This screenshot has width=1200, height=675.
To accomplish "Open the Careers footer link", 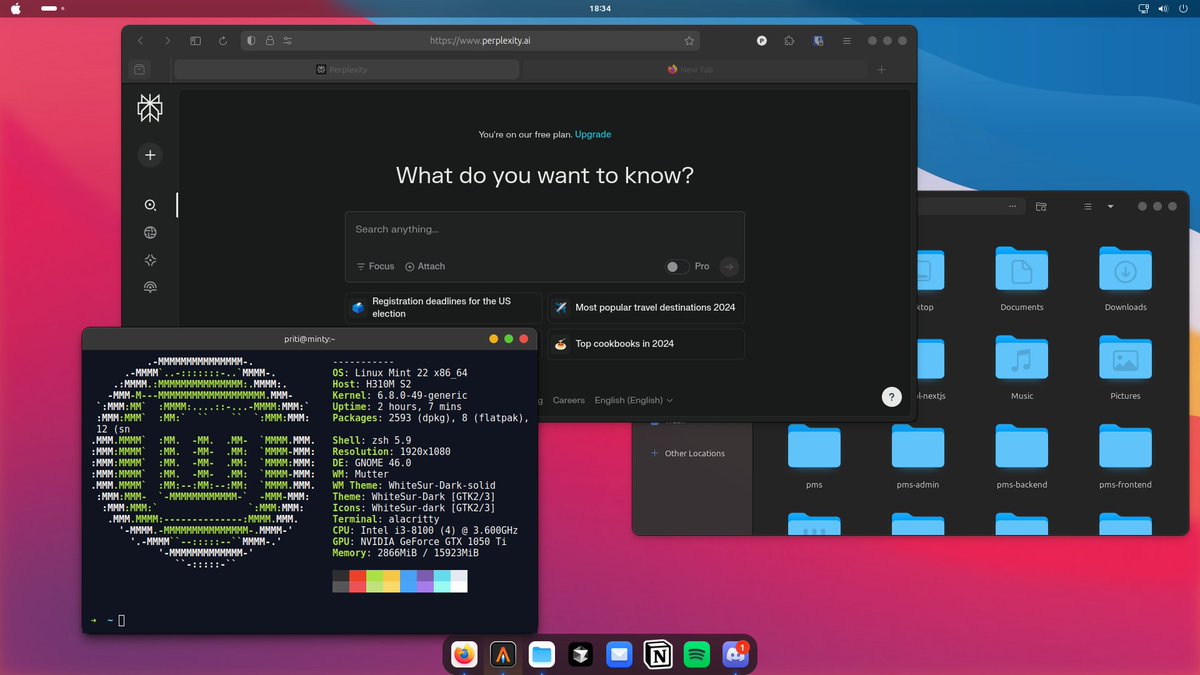I will click(568, 400).
